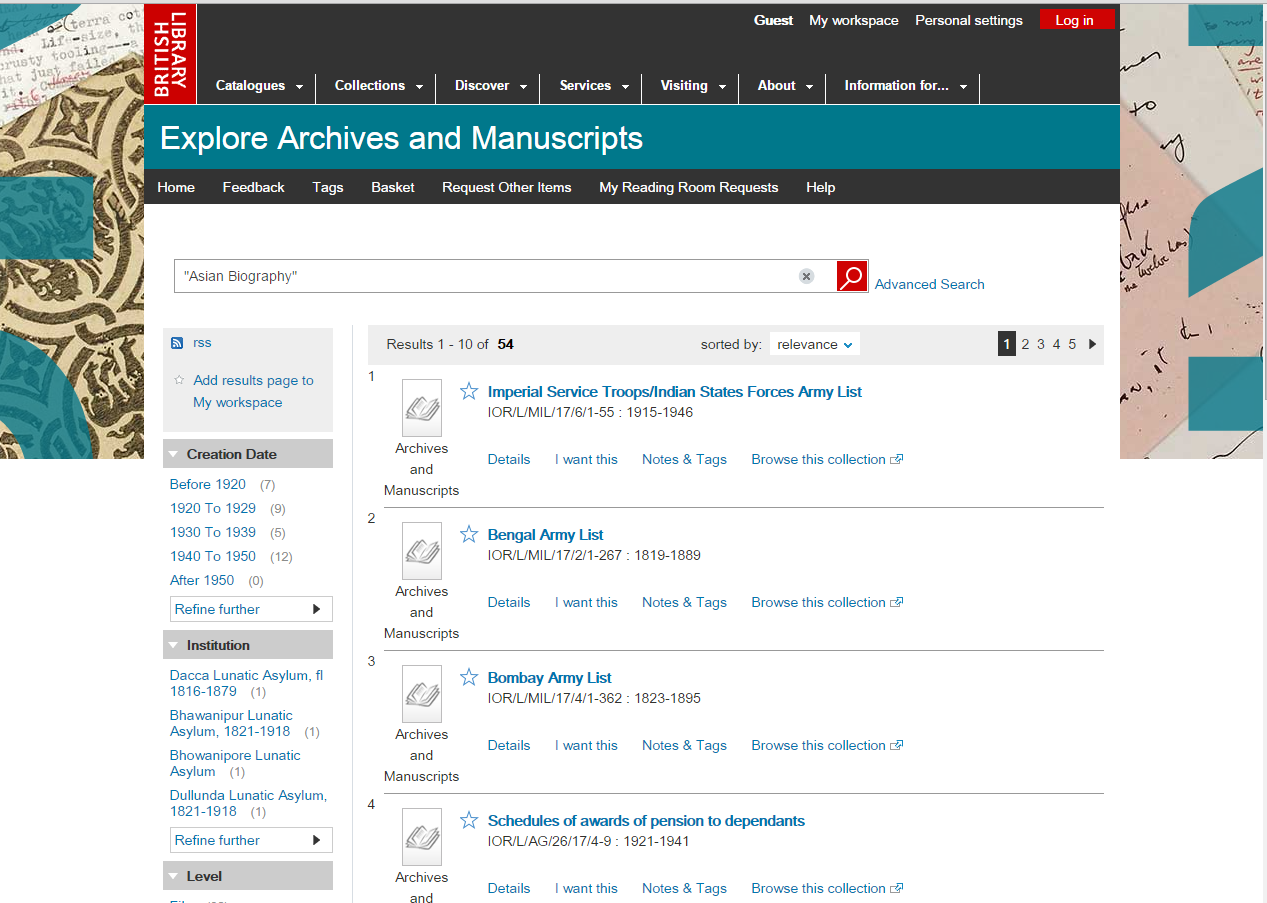Click I want this for Bengal Army List

pos(586,602)
